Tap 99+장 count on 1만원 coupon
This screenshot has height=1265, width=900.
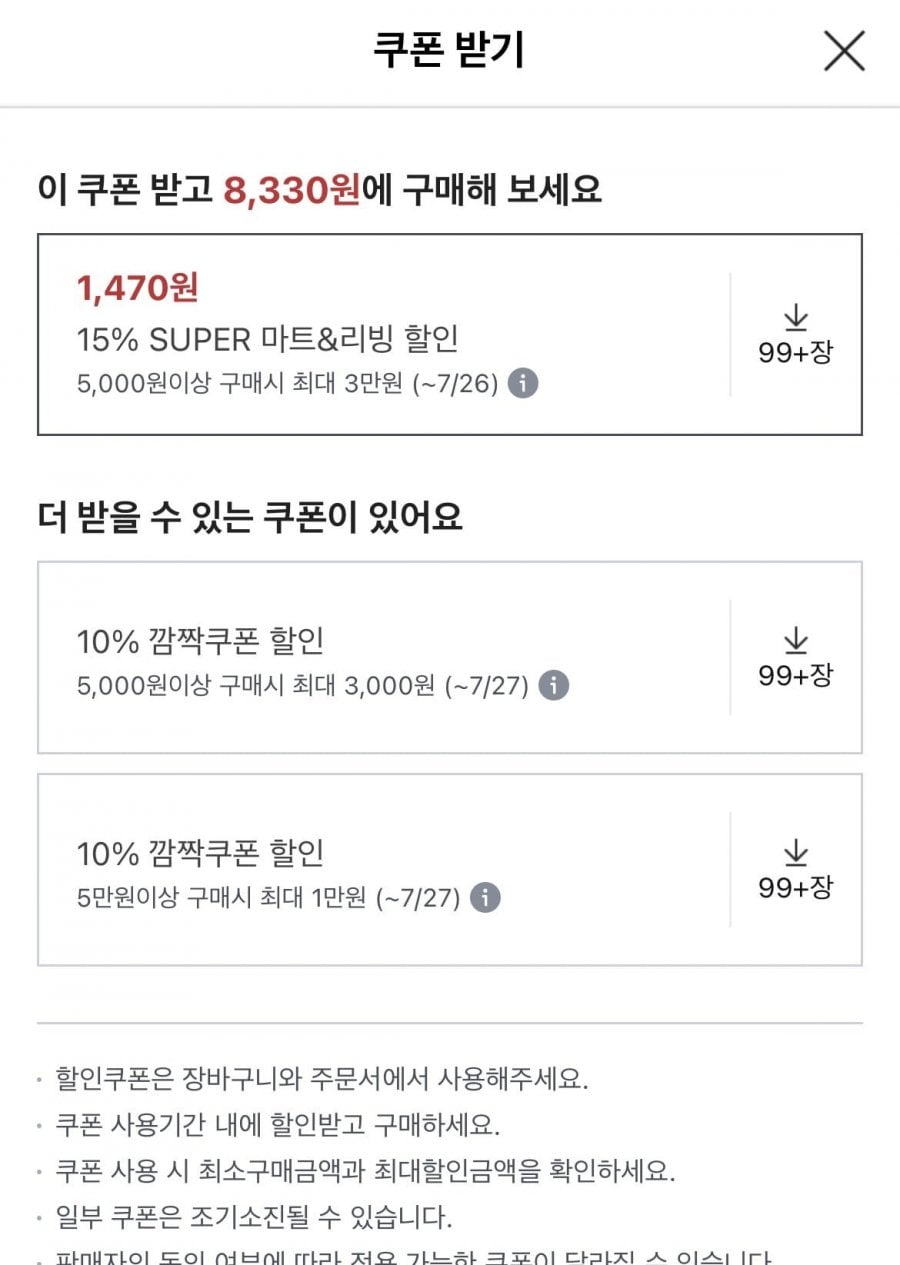[x=795, y=887]
